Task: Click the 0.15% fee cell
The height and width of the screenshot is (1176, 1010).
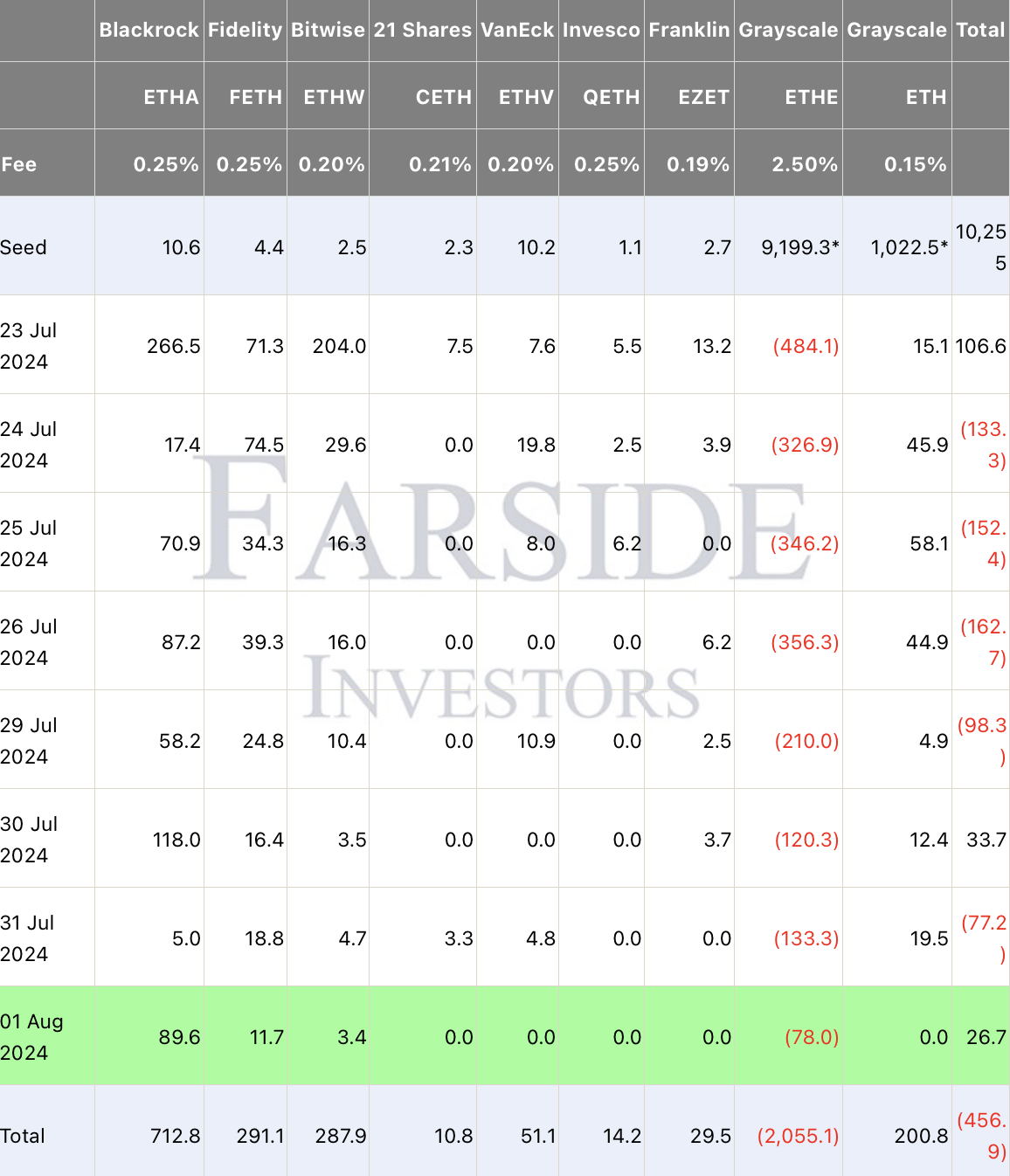Action: 915,164
